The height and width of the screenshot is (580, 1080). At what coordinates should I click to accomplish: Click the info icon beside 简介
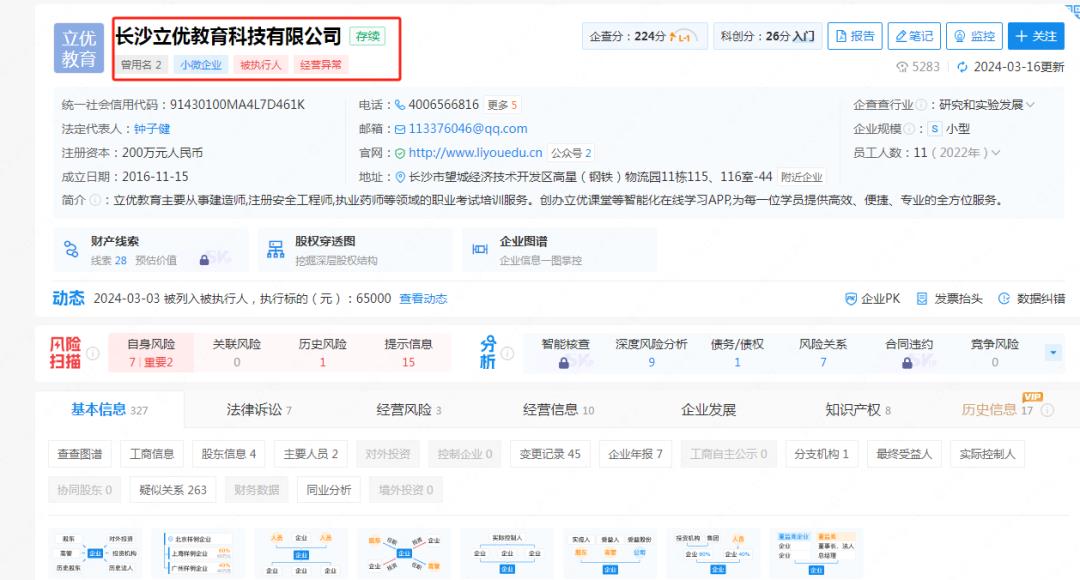click(x=96, y=200)
